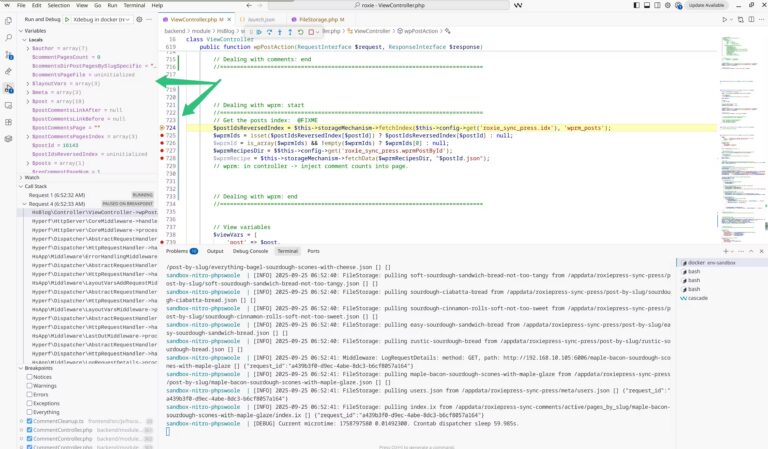Restart the debug session
The height and width of the screenshot is (449, 768).
click(300, 32)
